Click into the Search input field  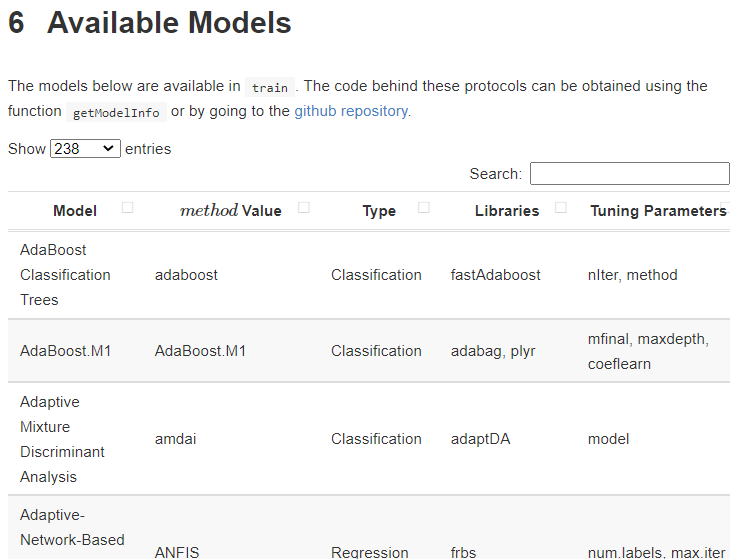629,174
